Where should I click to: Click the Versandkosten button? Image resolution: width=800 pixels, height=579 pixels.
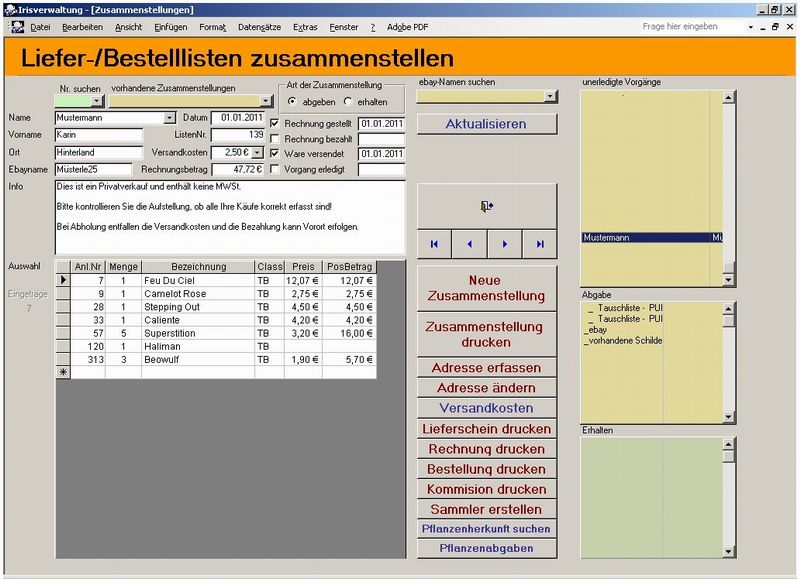pos(487,408)
